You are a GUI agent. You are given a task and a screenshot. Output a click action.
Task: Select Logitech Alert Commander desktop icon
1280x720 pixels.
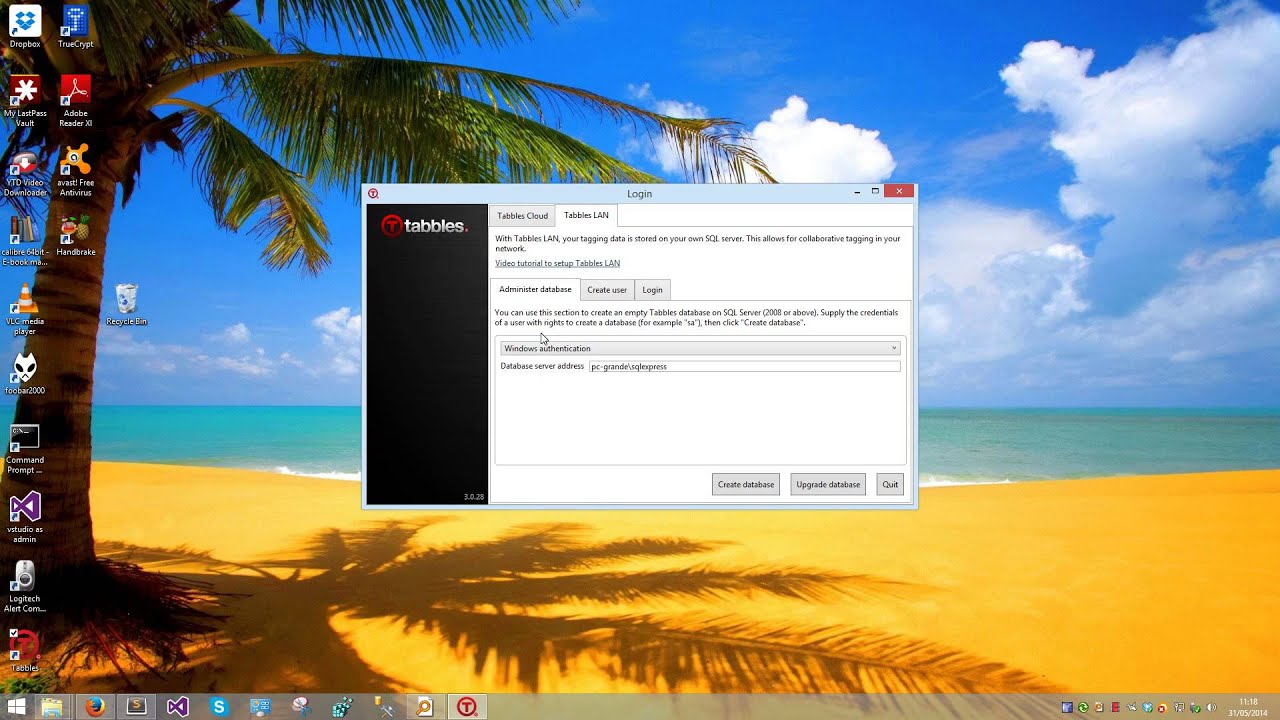25,586
